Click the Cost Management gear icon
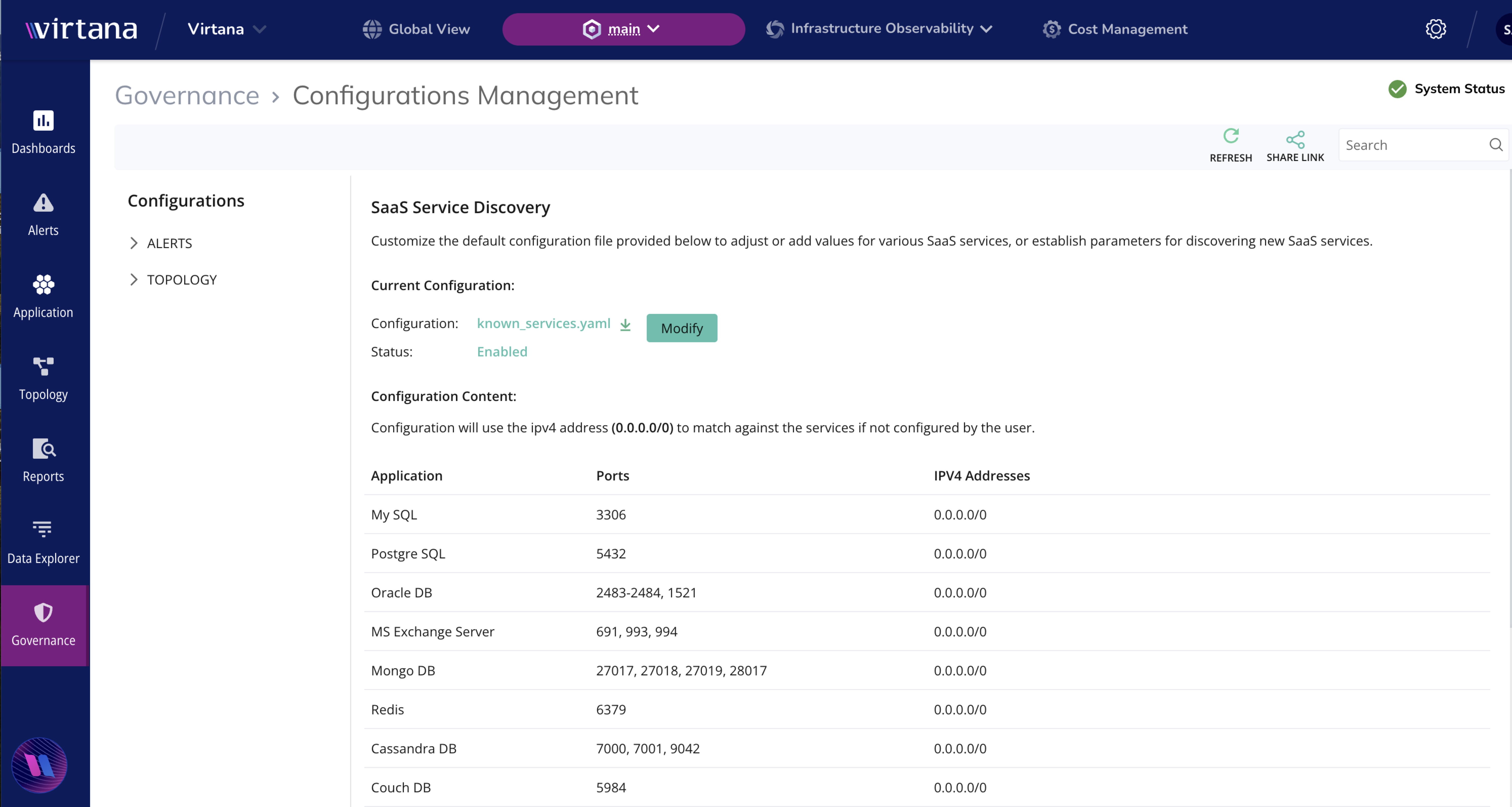Screen dimensions: 1512x807 [x=1052, y=29]
